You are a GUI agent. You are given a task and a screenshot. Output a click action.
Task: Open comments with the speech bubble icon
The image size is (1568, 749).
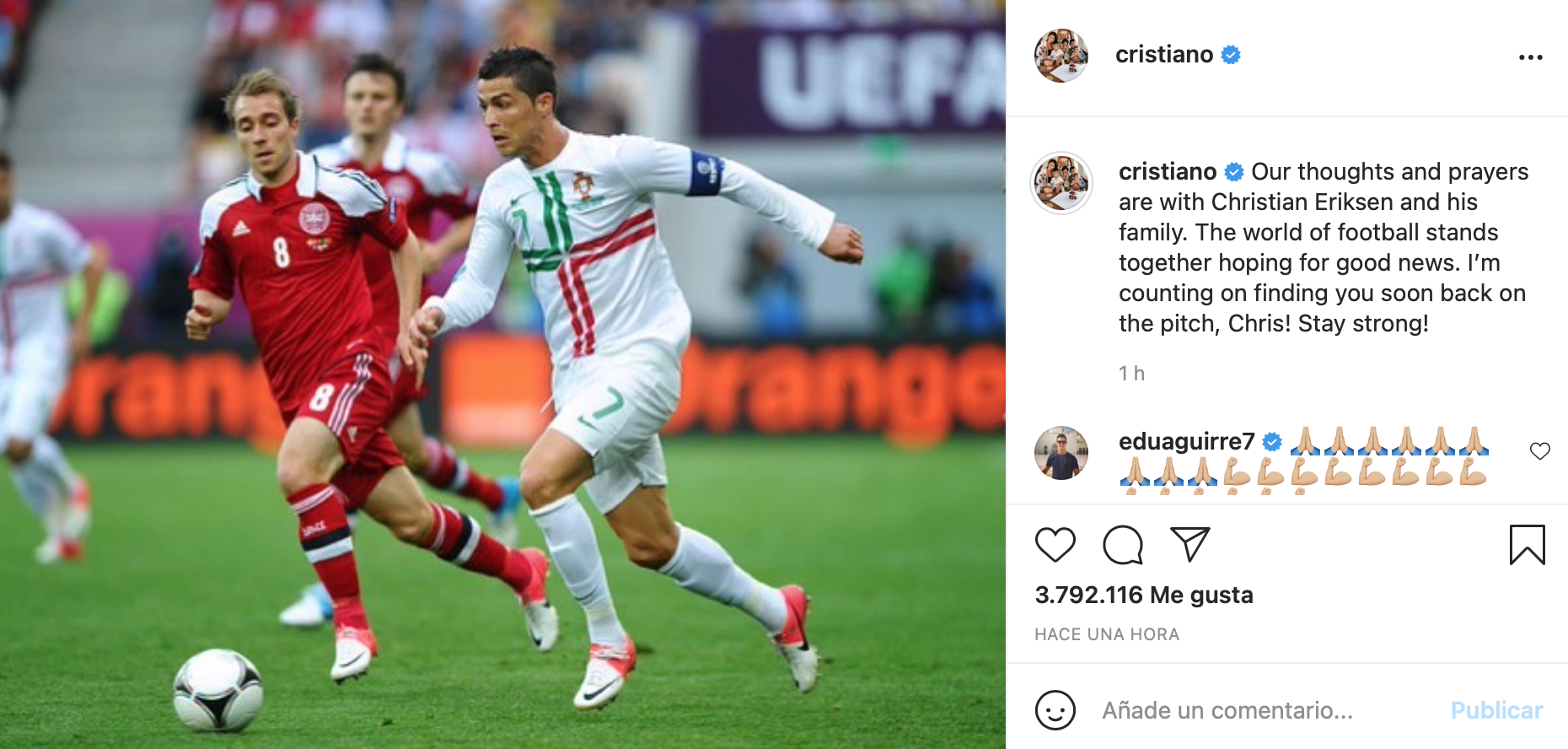coord(1123,545)
